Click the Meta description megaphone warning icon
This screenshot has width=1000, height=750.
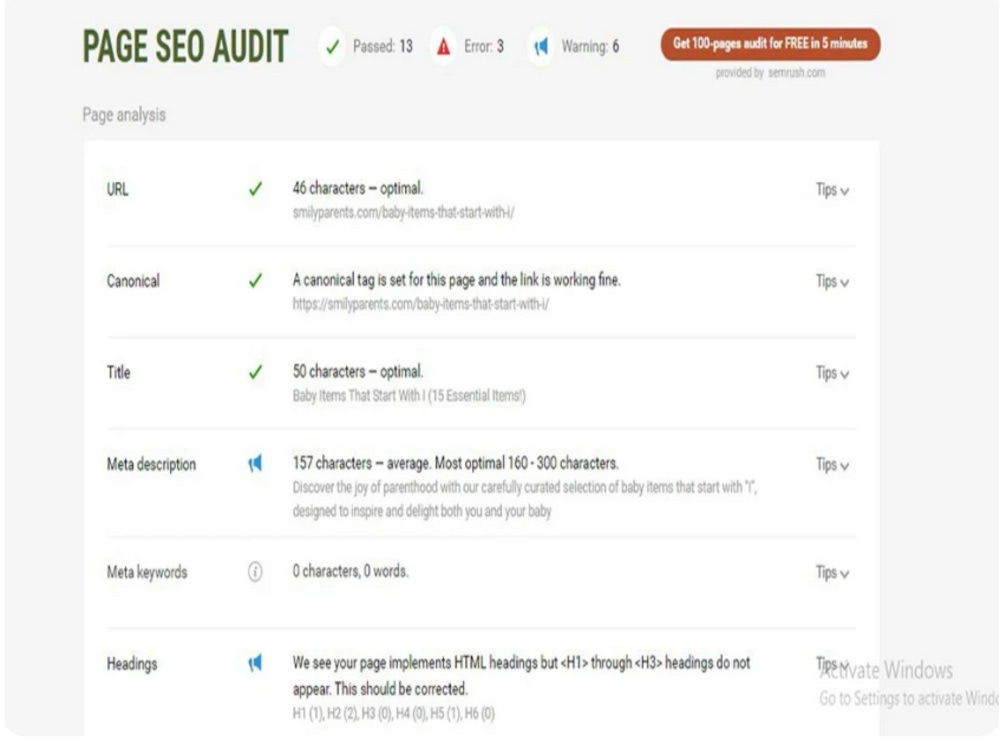pos(255,464)
